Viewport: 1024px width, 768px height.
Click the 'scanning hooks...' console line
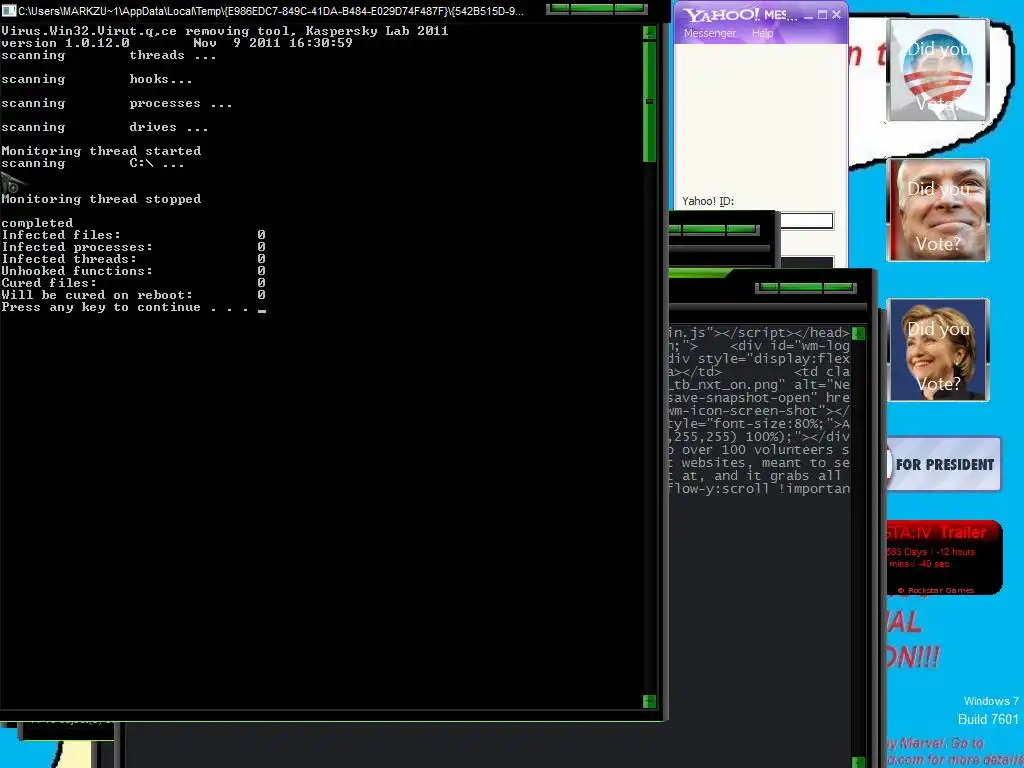pyautogui.click(x=97, y=79)
